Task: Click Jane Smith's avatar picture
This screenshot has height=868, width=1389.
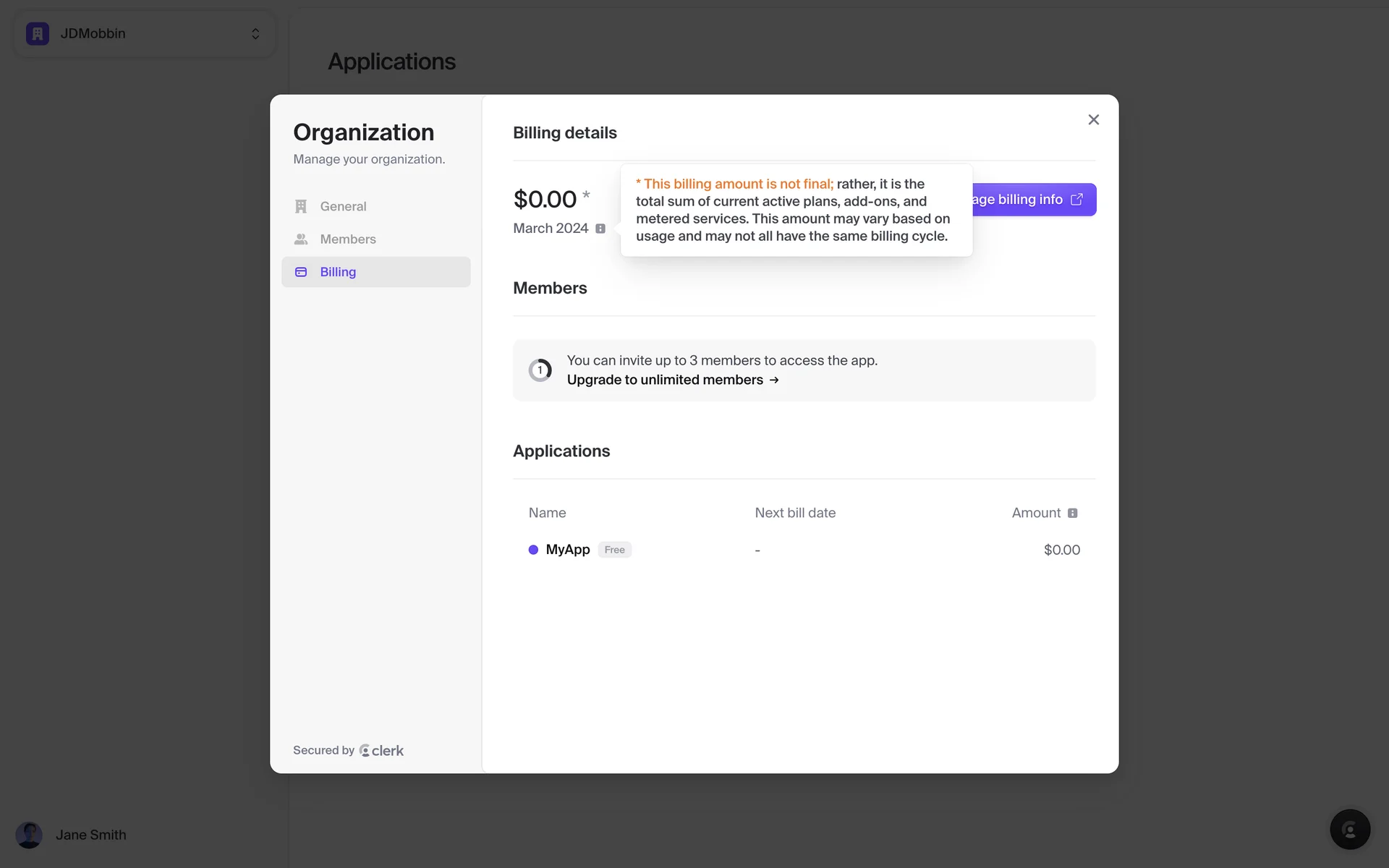Action: [29, 835]
